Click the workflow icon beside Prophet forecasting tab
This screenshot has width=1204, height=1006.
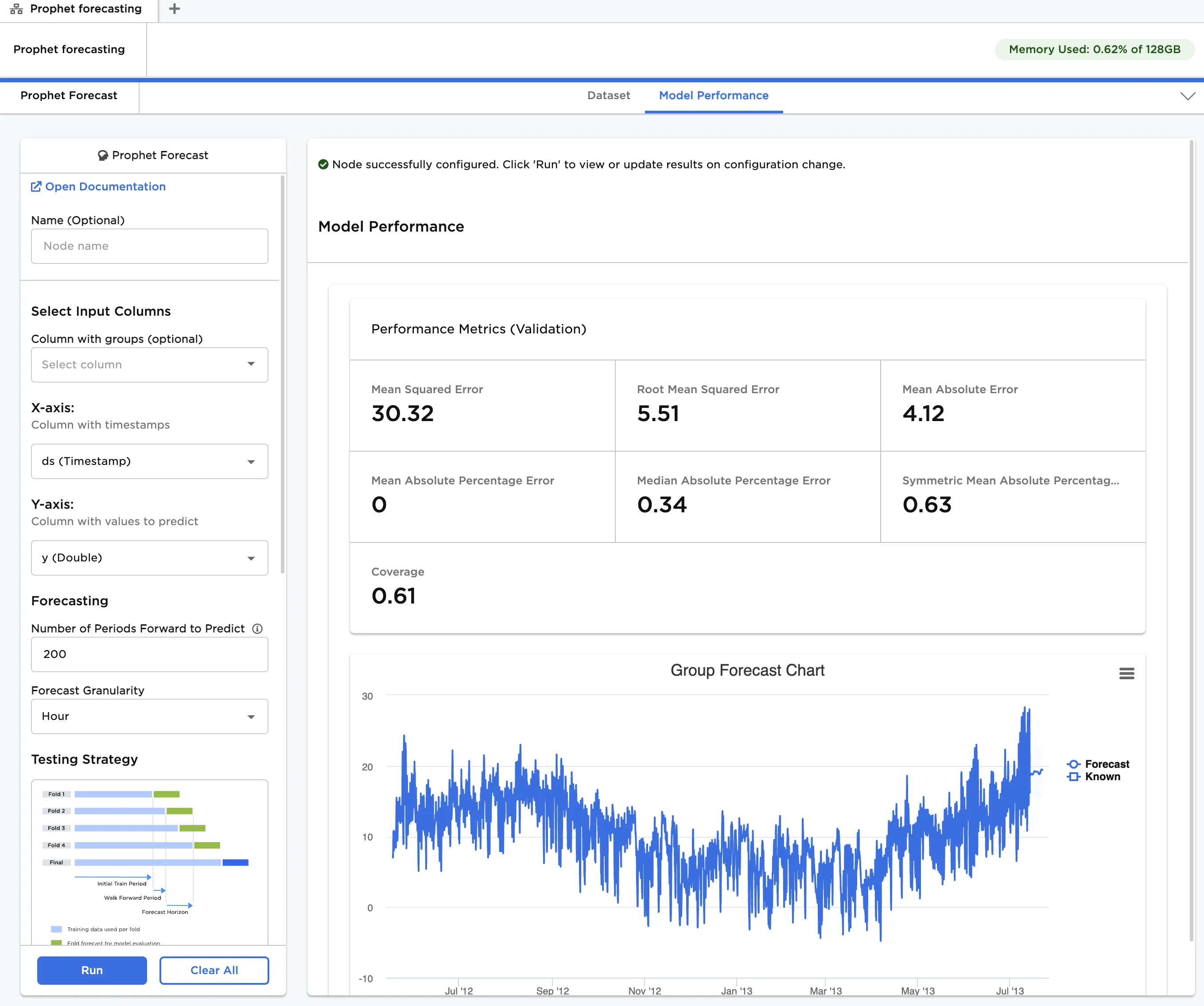(17, 9)
